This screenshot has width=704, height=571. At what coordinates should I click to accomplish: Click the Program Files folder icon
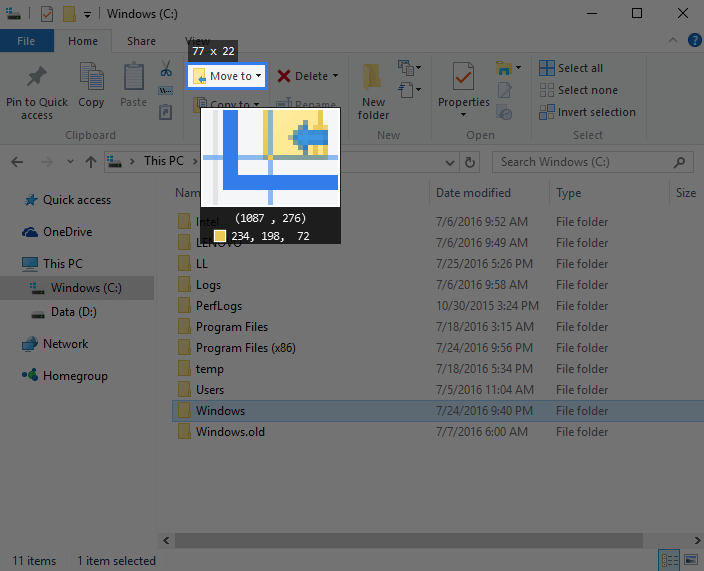point(184,327)
